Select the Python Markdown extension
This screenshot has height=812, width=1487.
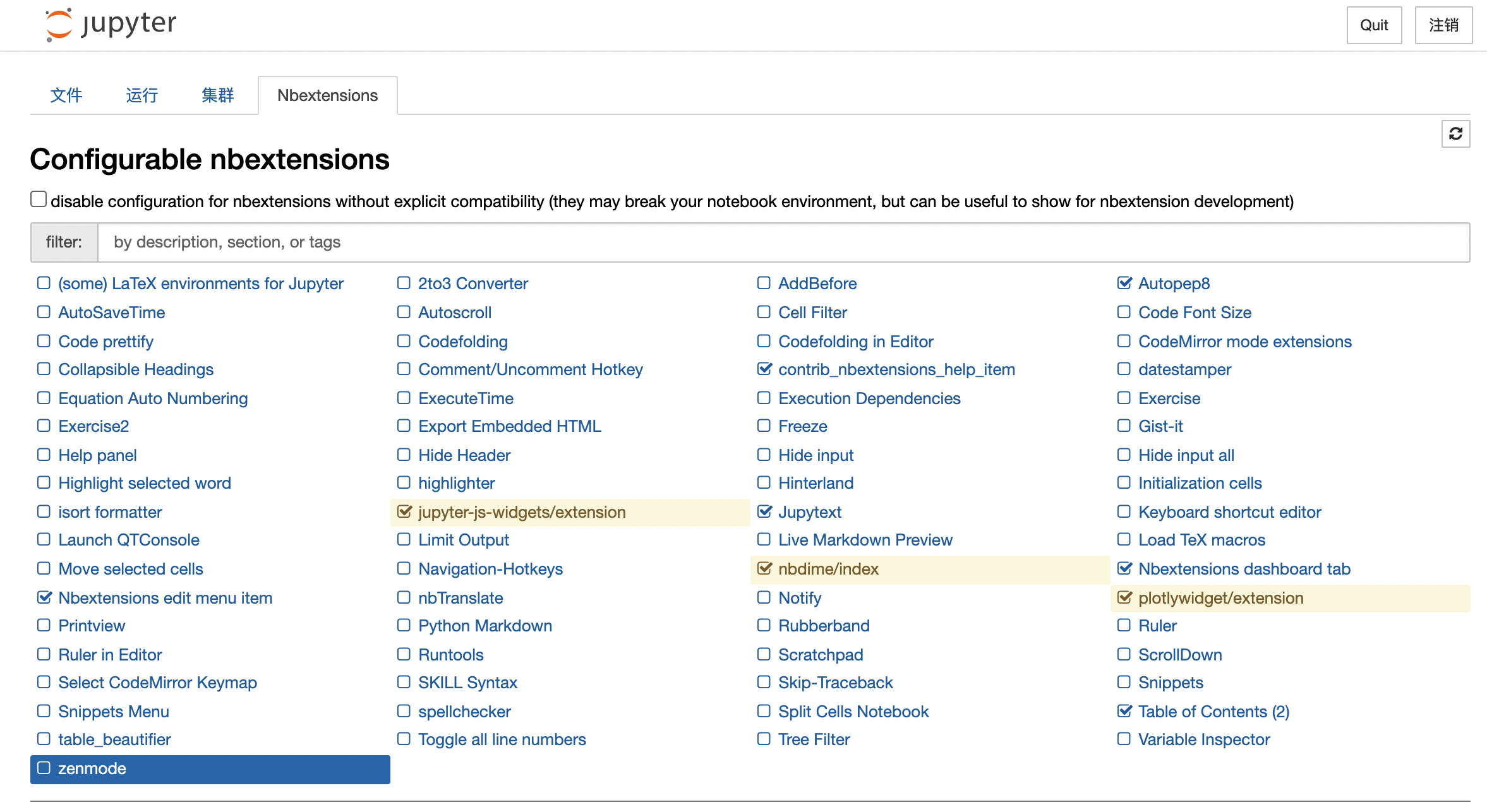485,626
